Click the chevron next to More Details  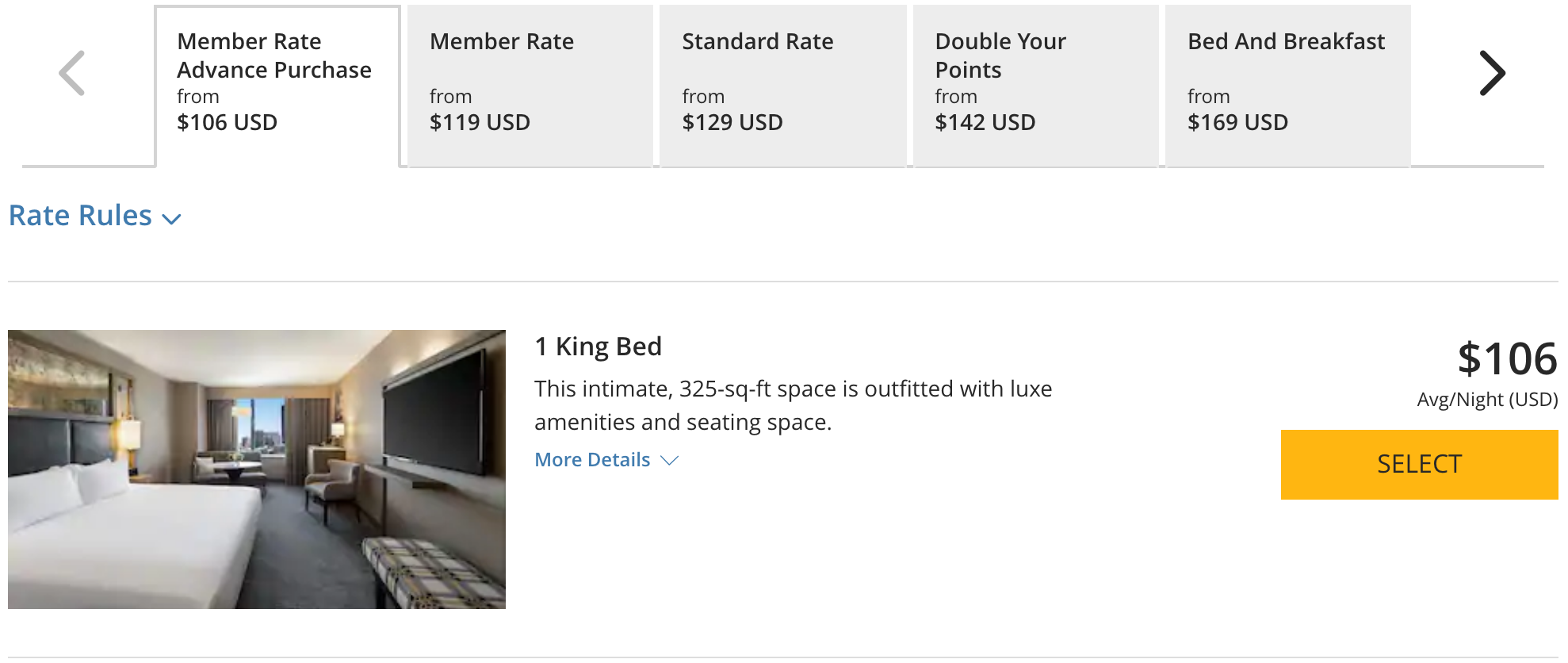coord(670,461)
